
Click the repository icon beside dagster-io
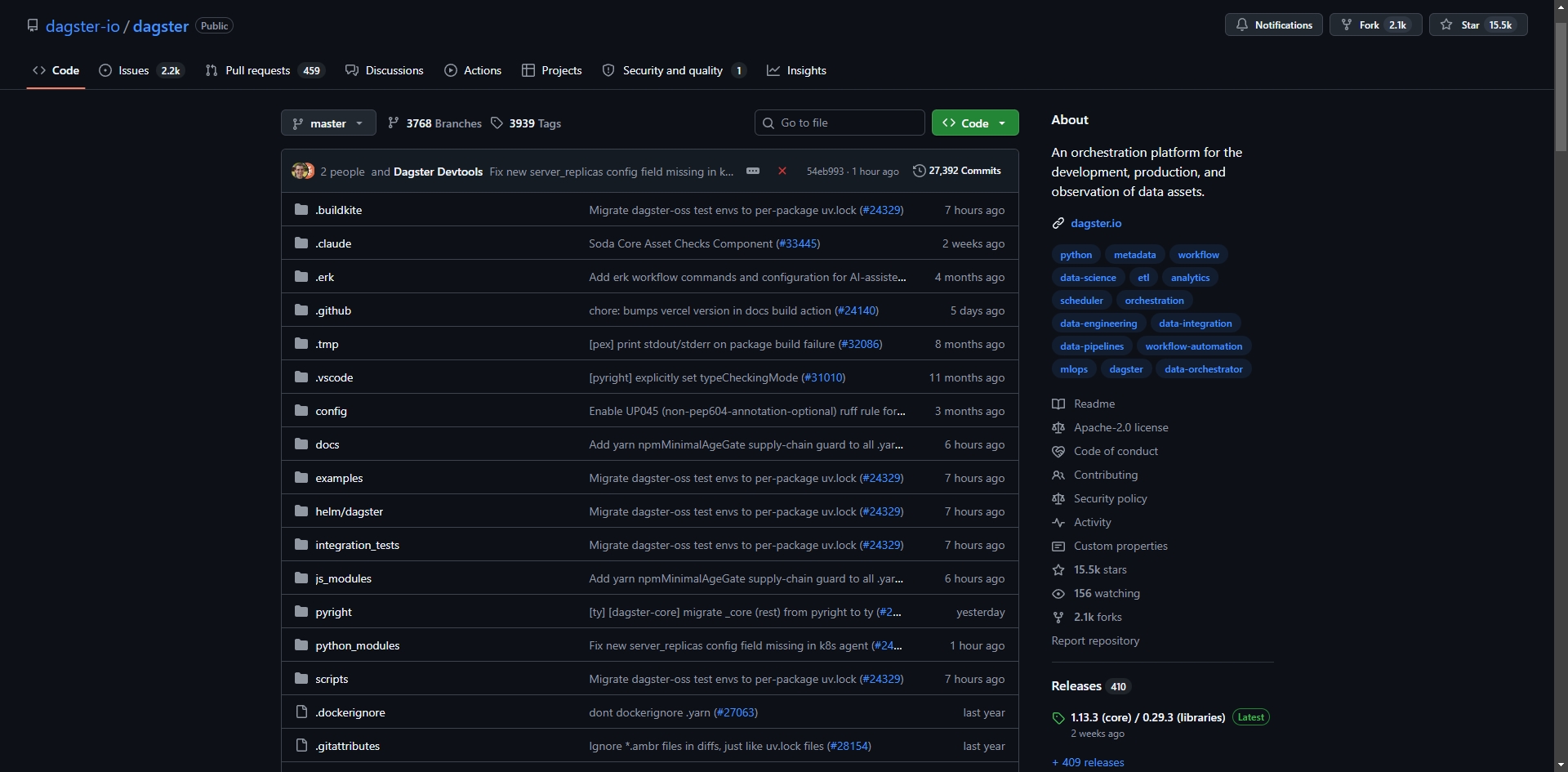point(33,25)
